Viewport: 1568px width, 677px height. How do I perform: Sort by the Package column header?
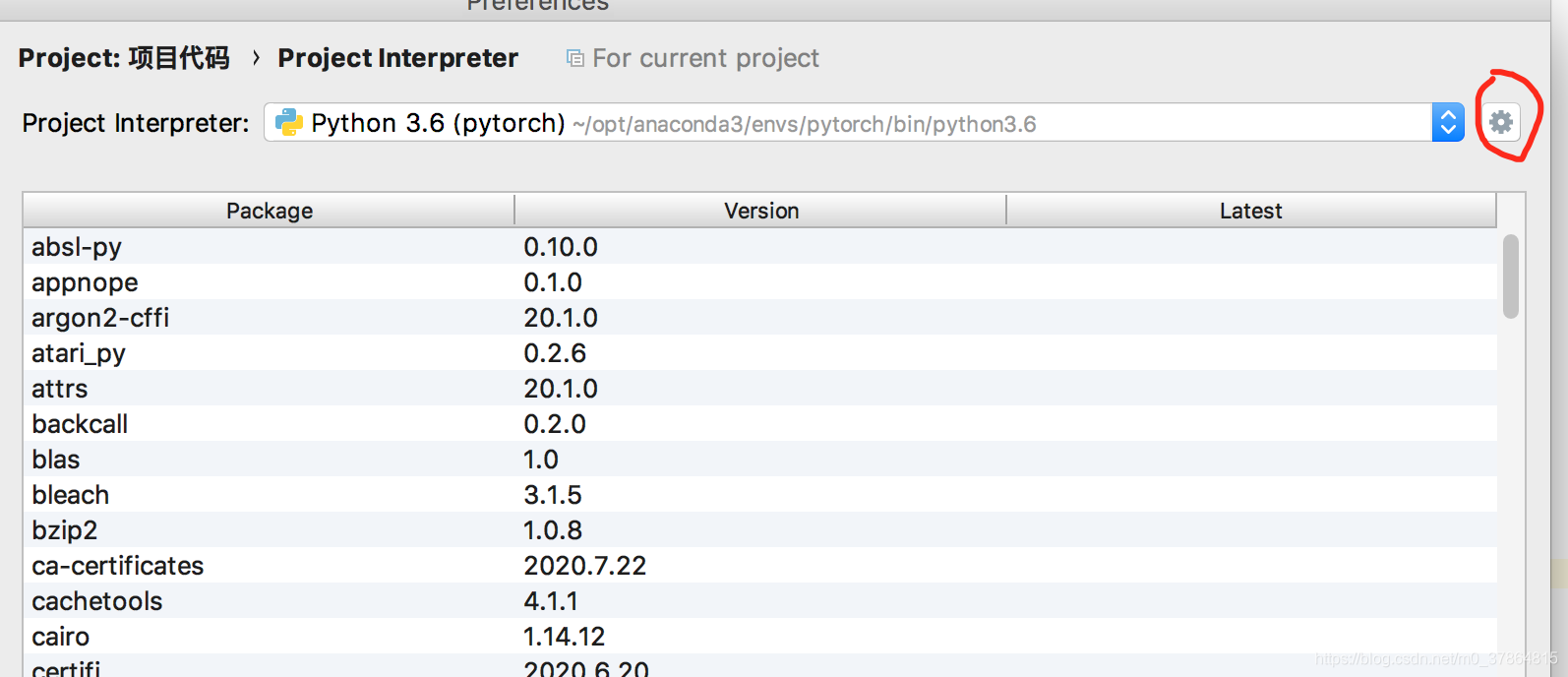(269, 211)
